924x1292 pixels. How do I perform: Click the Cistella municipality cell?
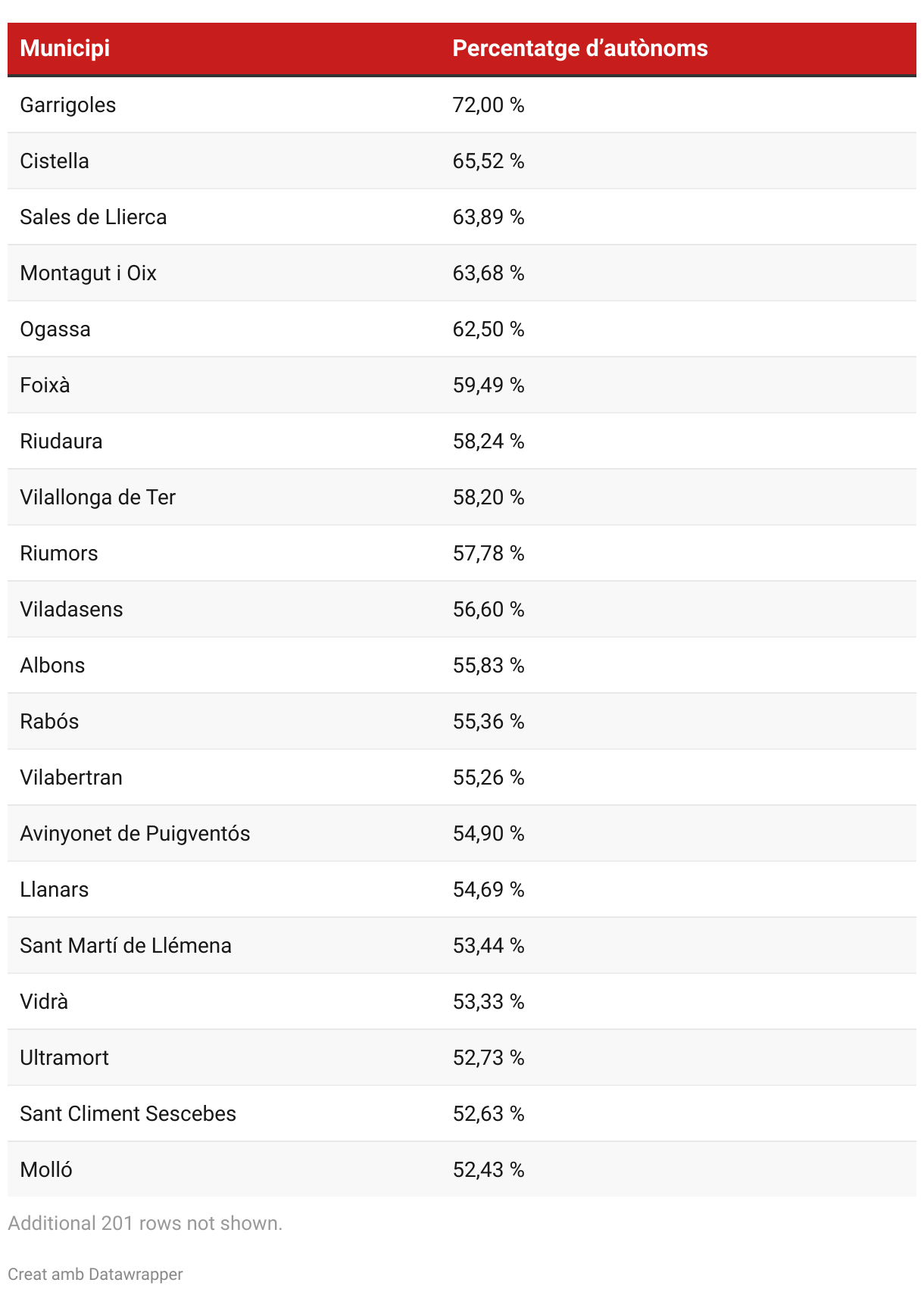pos(55,161)
